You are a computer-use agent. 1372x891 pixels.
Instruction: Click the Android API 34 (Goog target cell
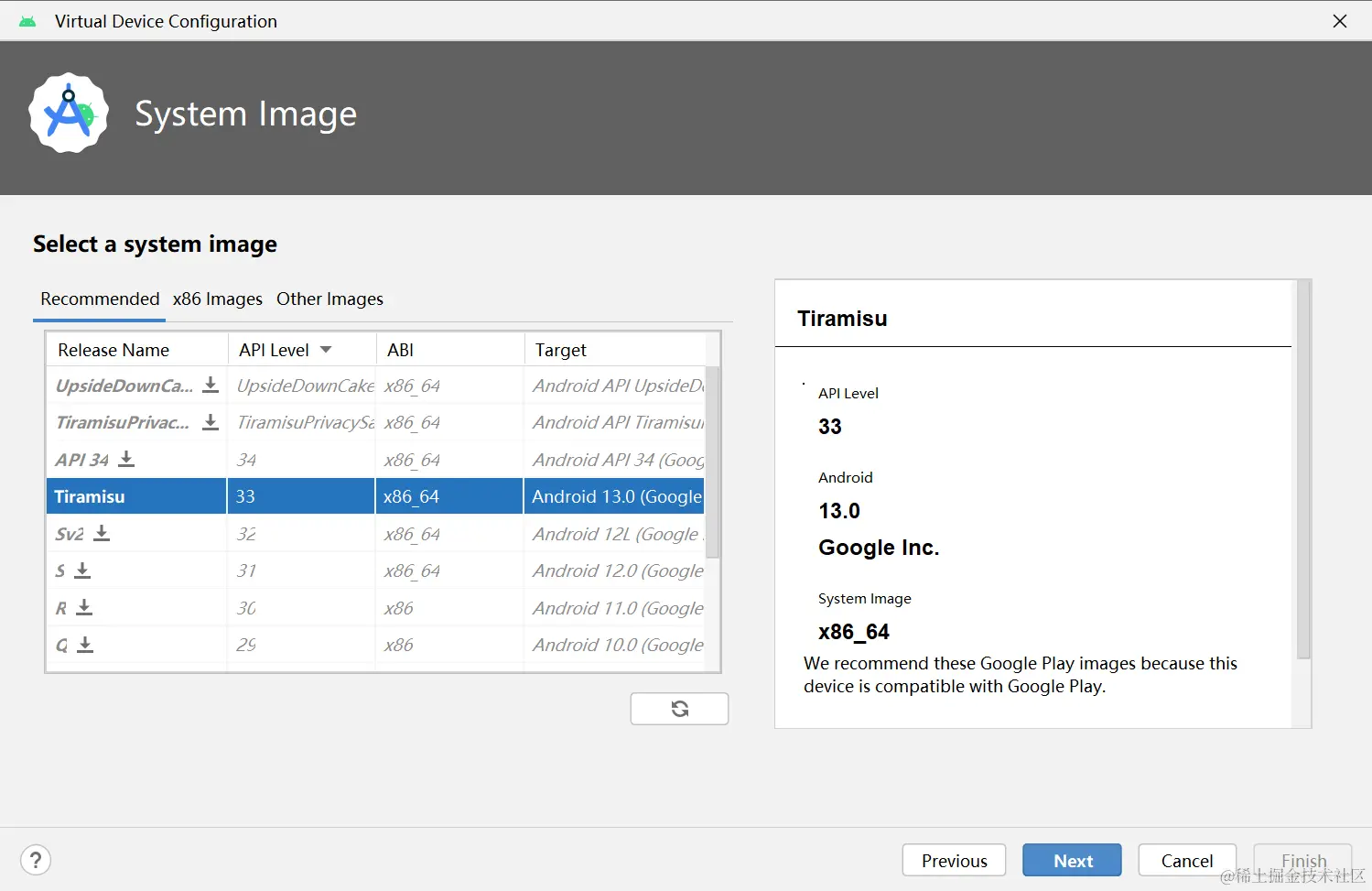pyautogui.click(x=614, y=460)
